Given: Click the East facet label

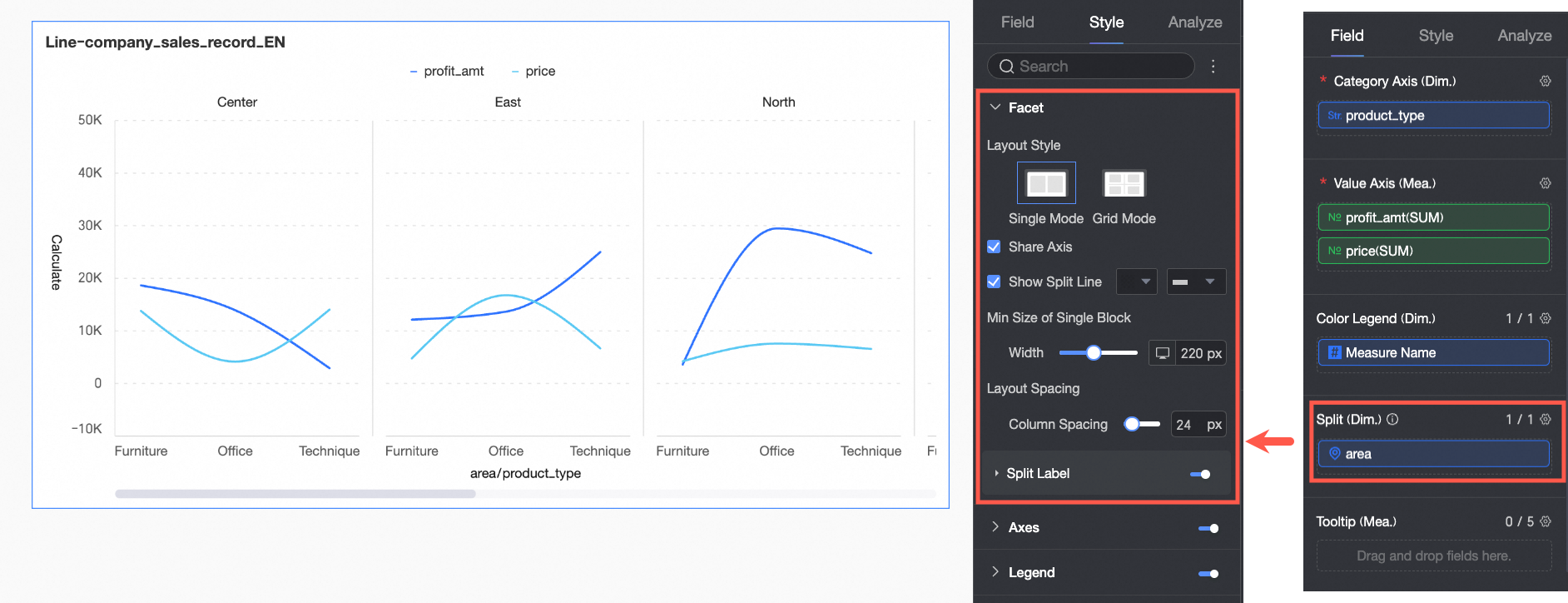Looking at the screenshot, I should tap(508, 102).
